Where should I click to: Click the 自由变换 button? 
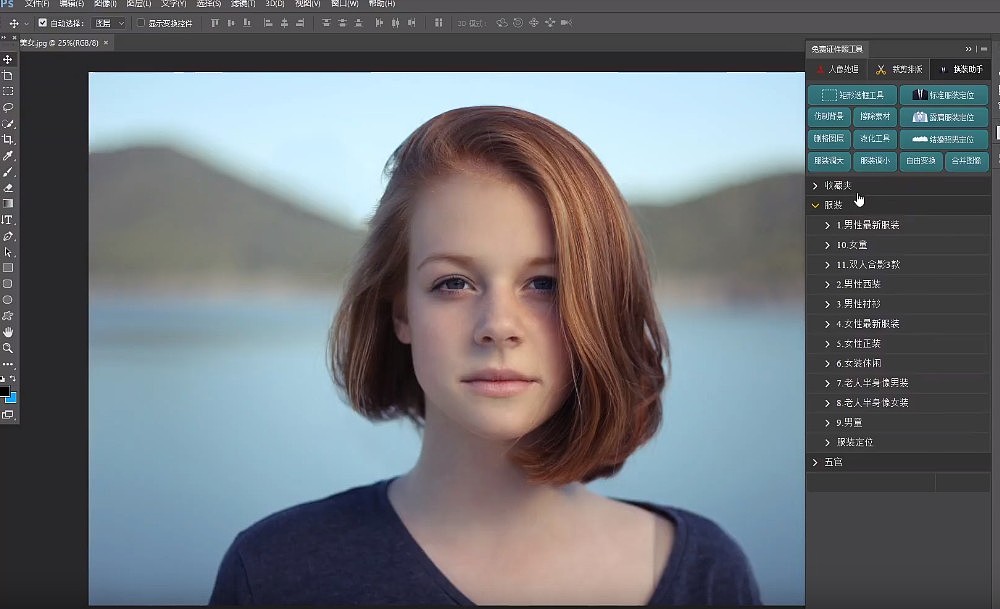tap(921, 161)
